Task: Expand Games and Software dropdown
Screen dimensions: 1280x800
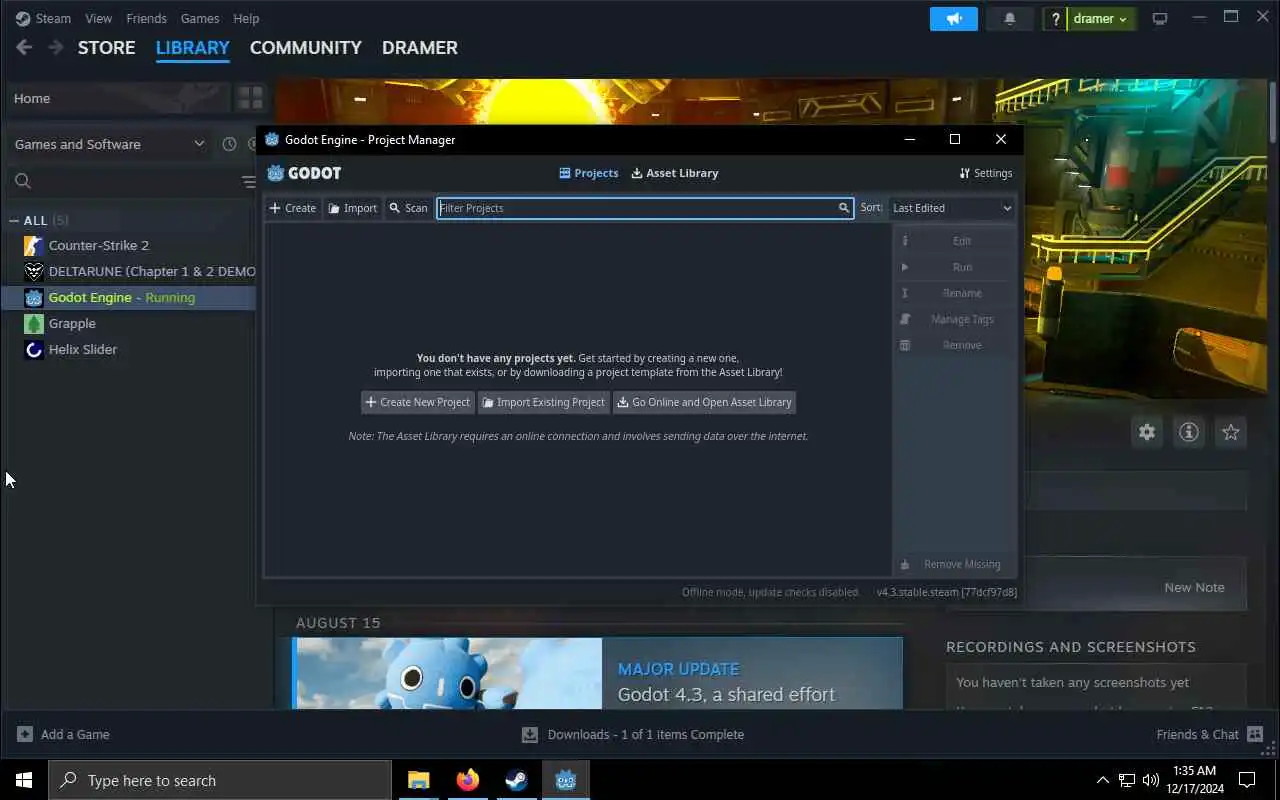Action: pos(109,144)
